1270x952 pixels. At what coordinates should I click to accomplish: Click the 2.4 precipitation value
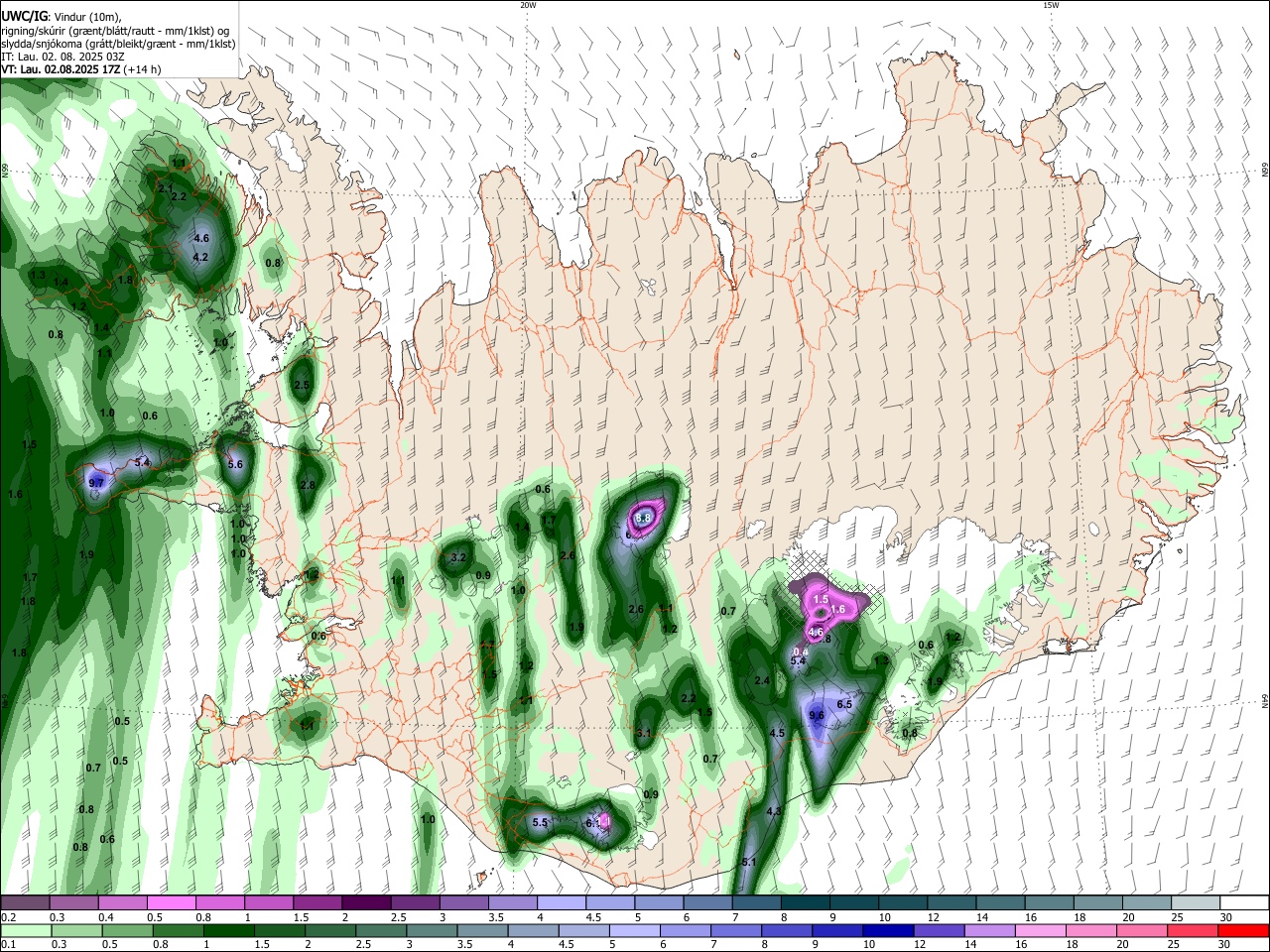coord(762,681)
